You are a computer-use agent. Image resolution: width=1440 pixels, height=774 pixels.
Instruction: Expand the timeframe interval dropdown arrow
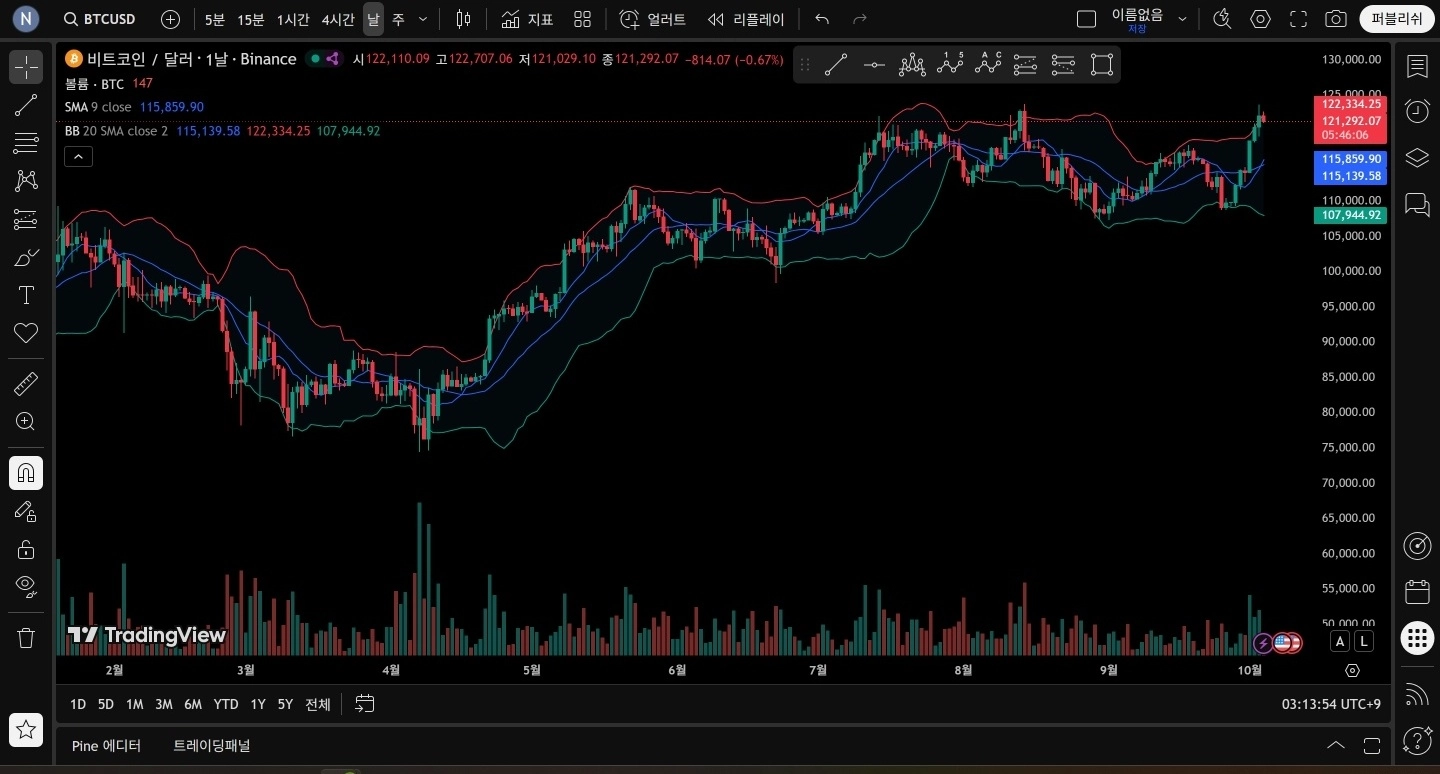(423, 19)
